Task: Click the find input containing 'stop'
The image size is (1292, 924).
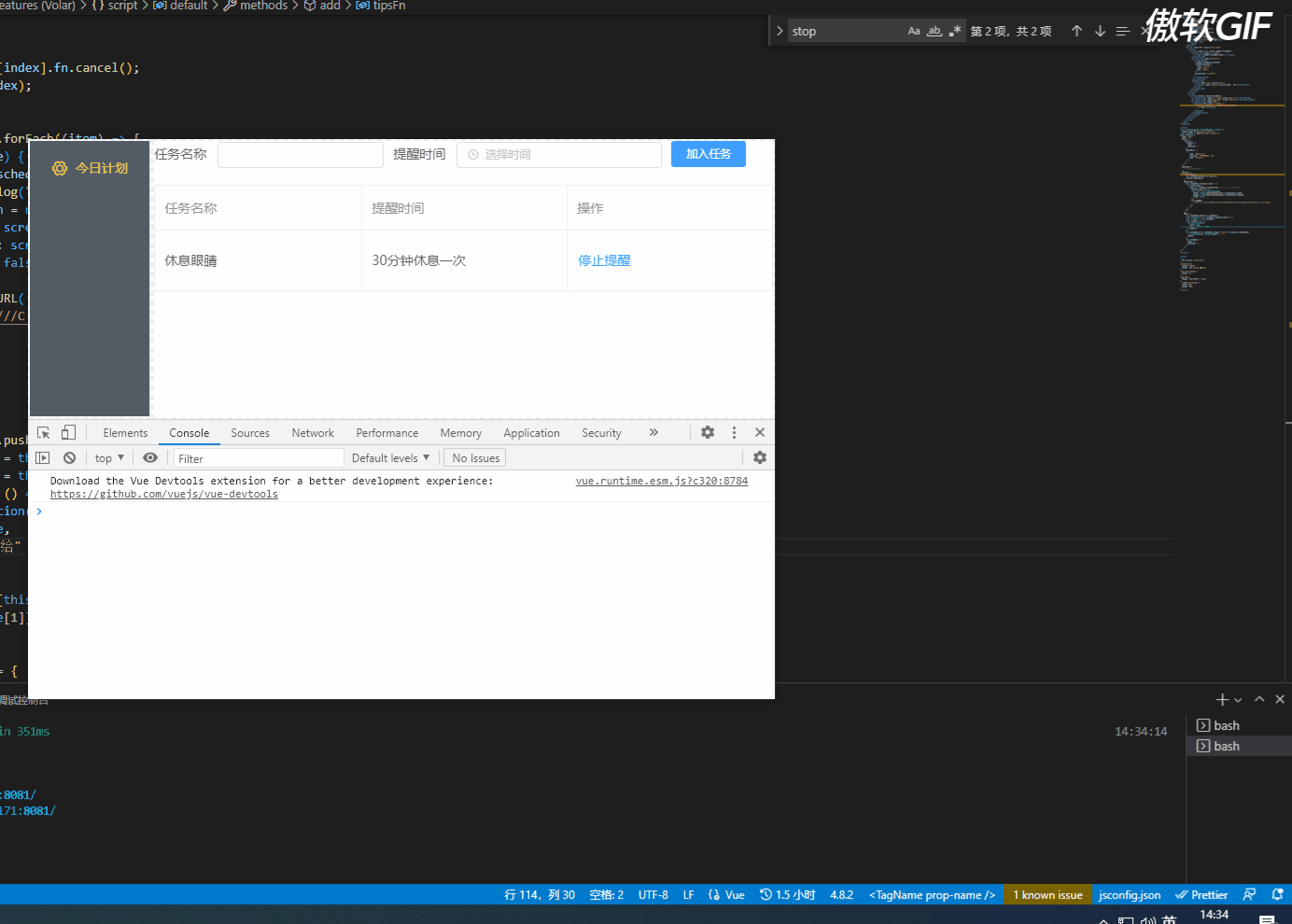Action: [845, 31]
